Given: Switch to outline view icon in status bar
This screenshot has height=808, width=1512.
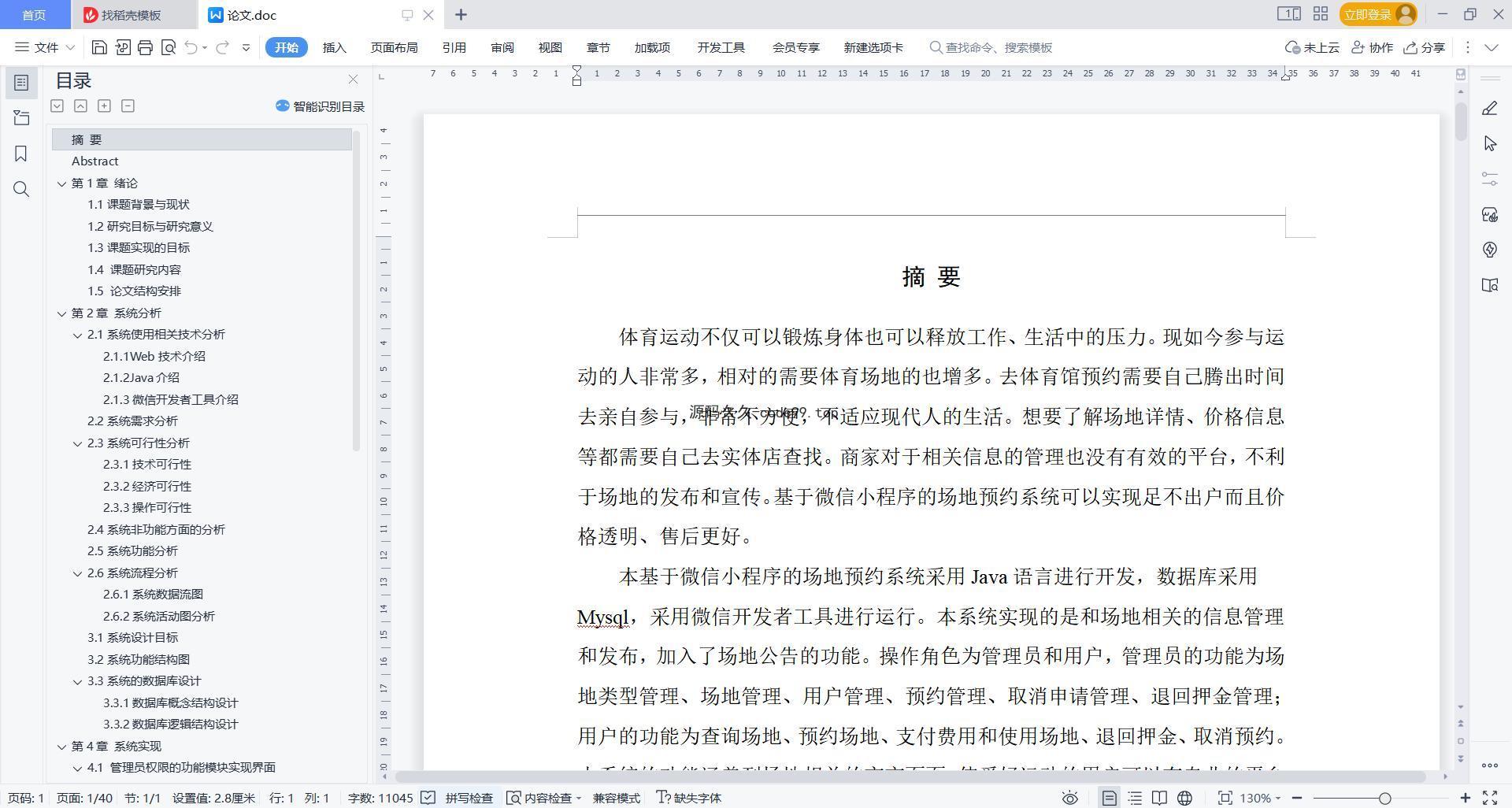Looking at the screenshot, I should pyautogui.click(x=1134, y=798).
